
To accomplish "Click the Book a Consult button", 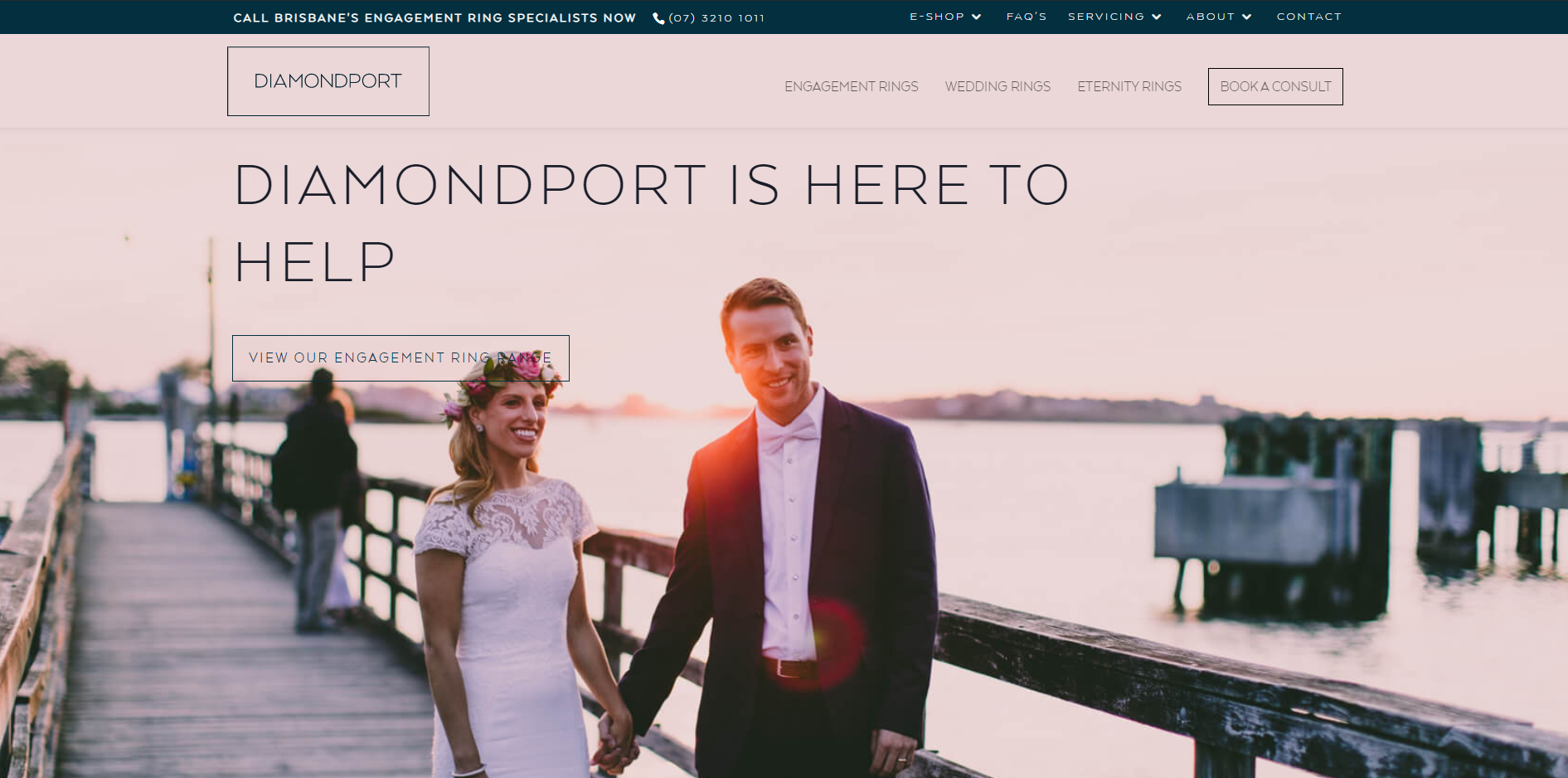I will click(1275, 86).
